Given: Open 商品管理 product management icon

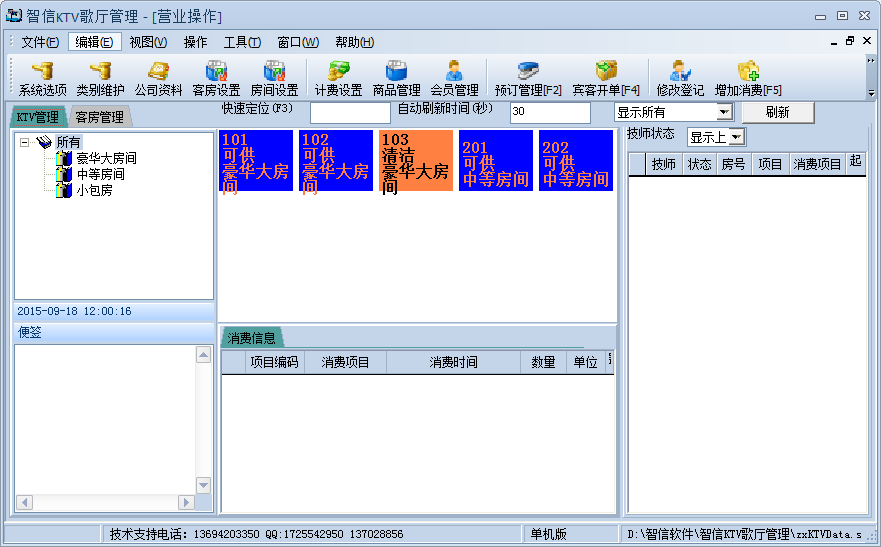Looking at the screenshot, I should pyautogui.click(x=396, y=77).
